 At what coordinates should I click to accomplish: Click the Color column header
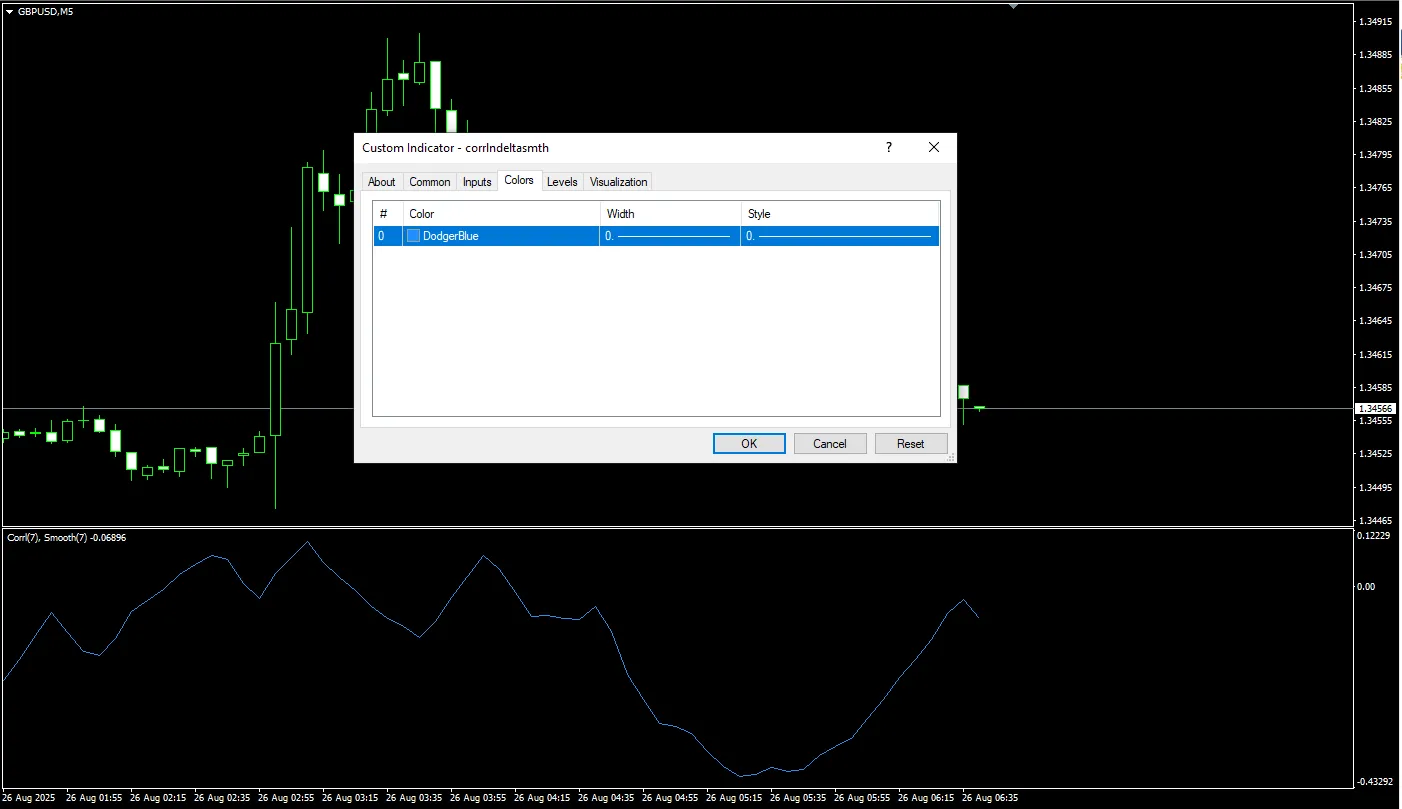point(500,213)
